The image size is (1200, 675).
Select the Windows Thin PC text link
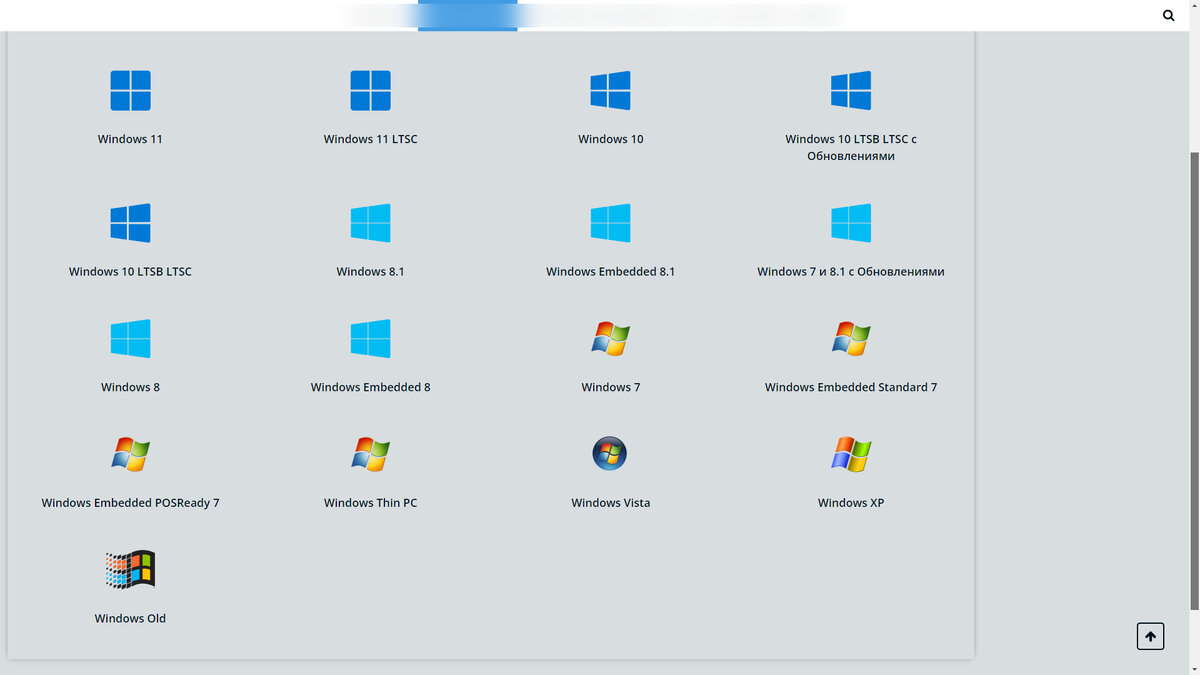(370, 503)
